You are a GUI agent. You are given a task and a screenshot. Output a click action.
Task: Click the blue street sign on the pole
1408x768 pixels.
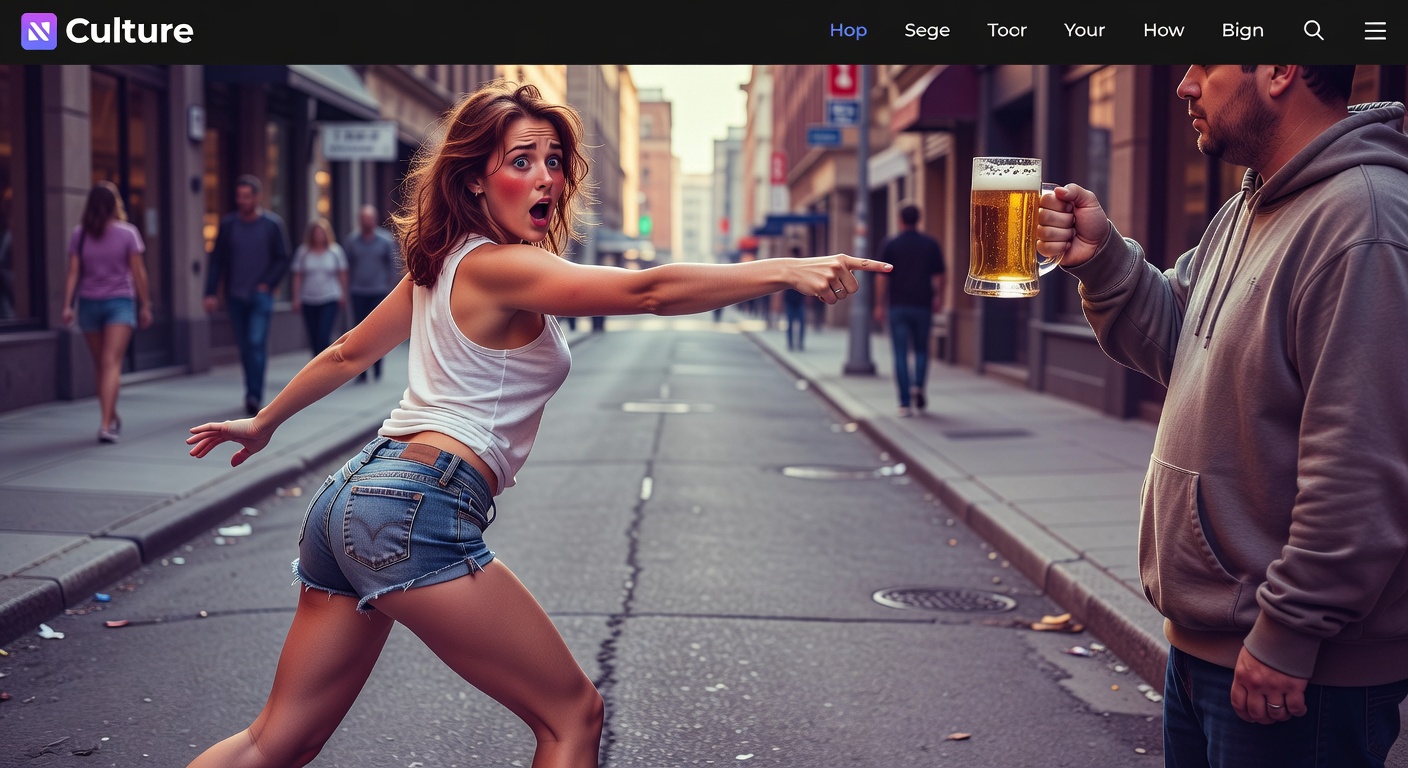(x=842, y=112)
